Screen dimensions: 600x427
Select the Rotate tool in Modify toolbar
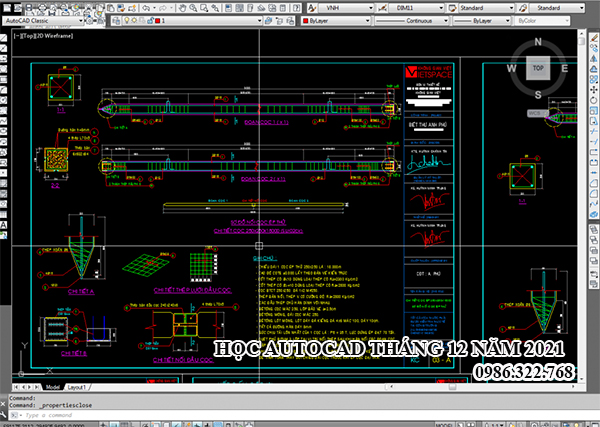point(594,100)
